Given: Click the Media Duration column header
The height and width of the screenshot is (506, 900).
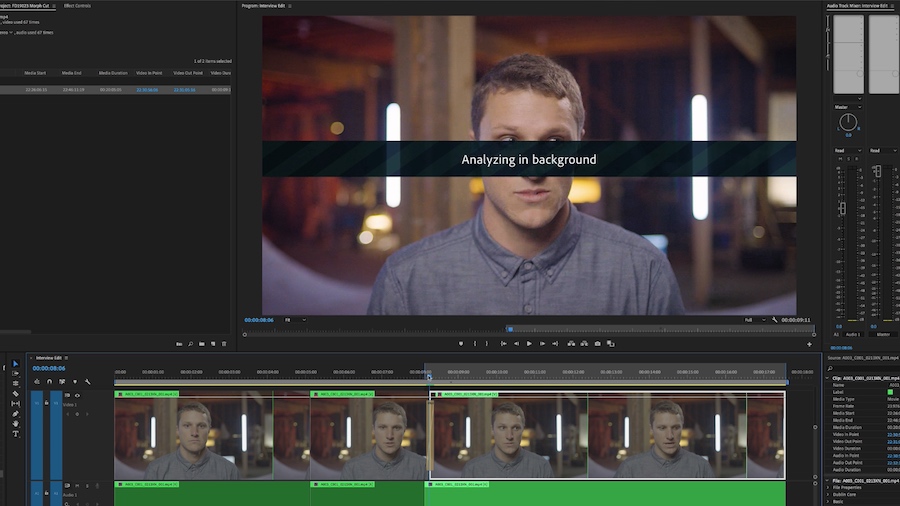Looking at the screenshot, I should [113, 73].
